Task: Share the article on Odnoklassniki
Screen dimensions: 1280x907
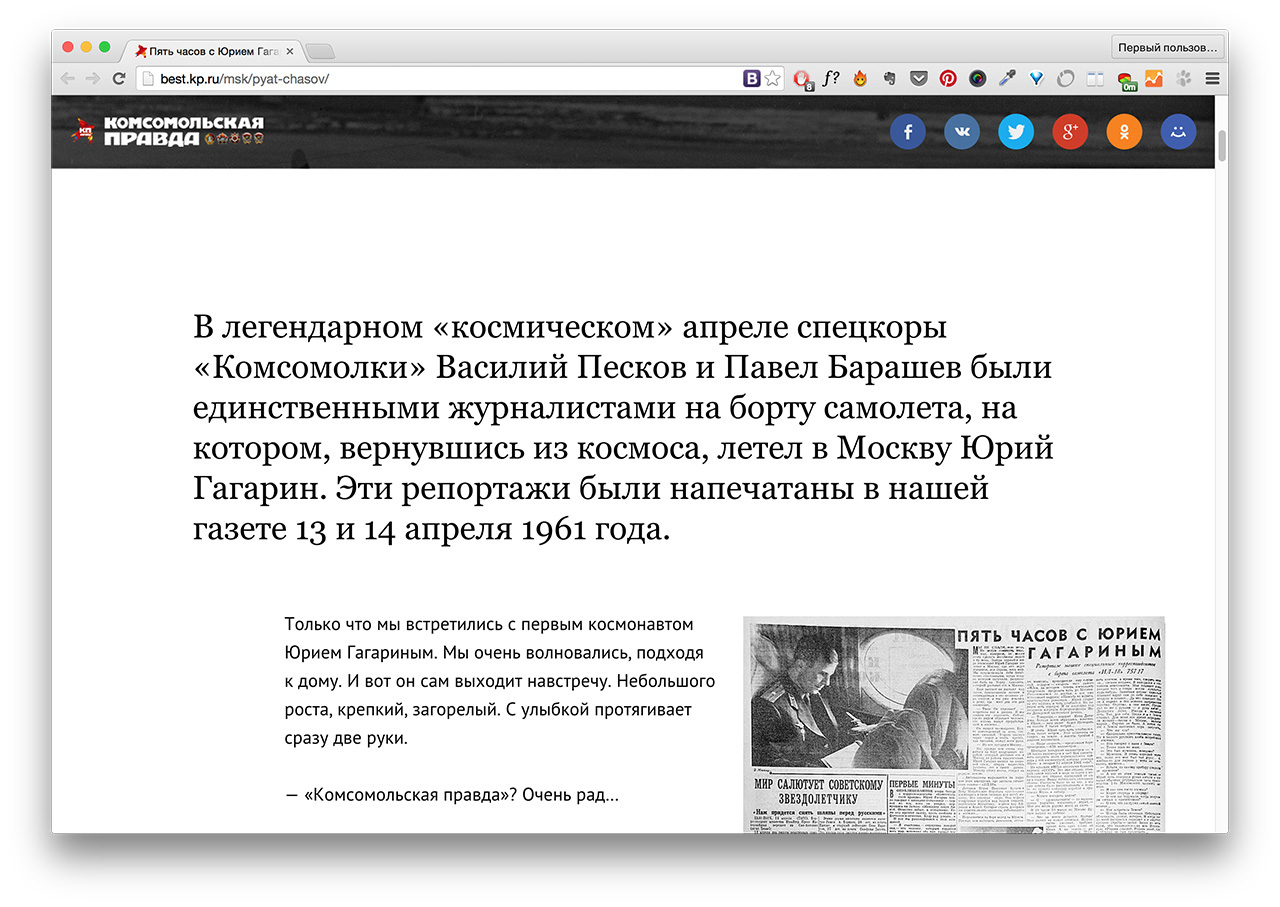Action: point(1124,132)
